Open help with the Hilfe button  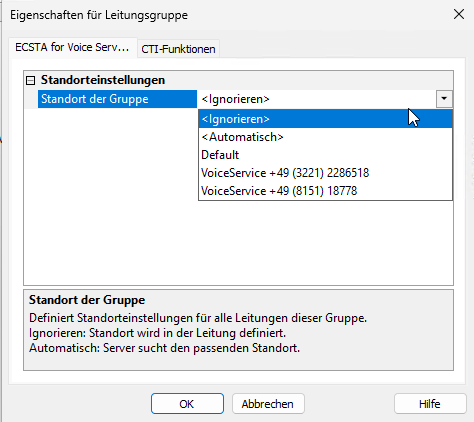pyautogui.click(x=430, y=404)
